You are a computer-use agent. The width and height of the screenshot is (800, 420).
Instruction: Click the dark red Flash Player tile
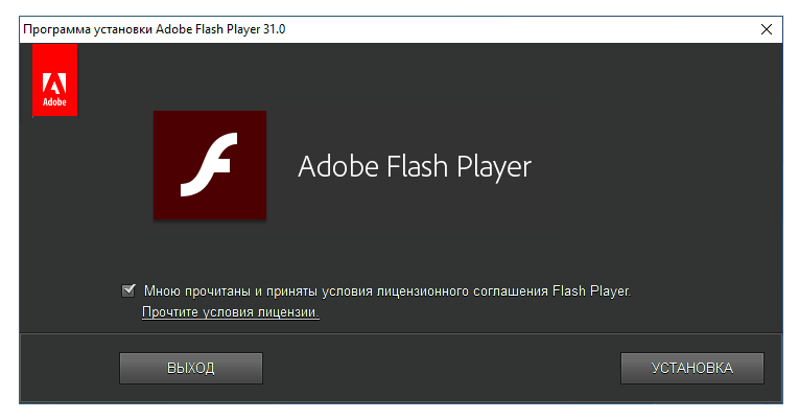tap(210, 165)
